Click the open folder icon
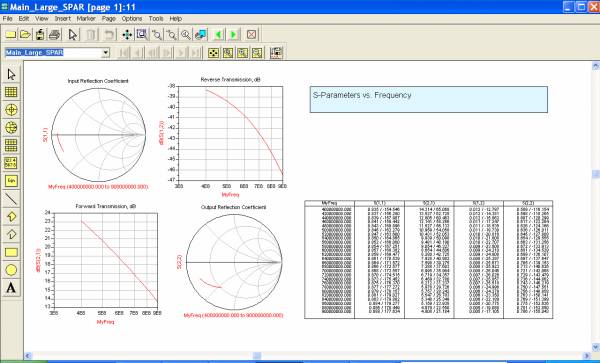Image resolution: width=600 pixels, height=363 pixels. [x=25, y=35]
